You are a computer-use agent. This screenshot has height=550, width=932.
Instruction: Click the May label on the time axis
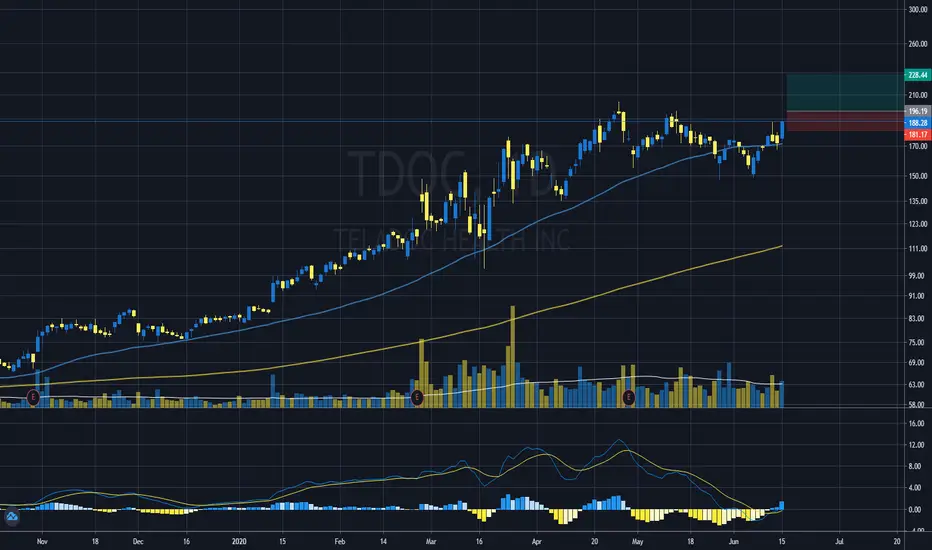(x=638, y=542)
